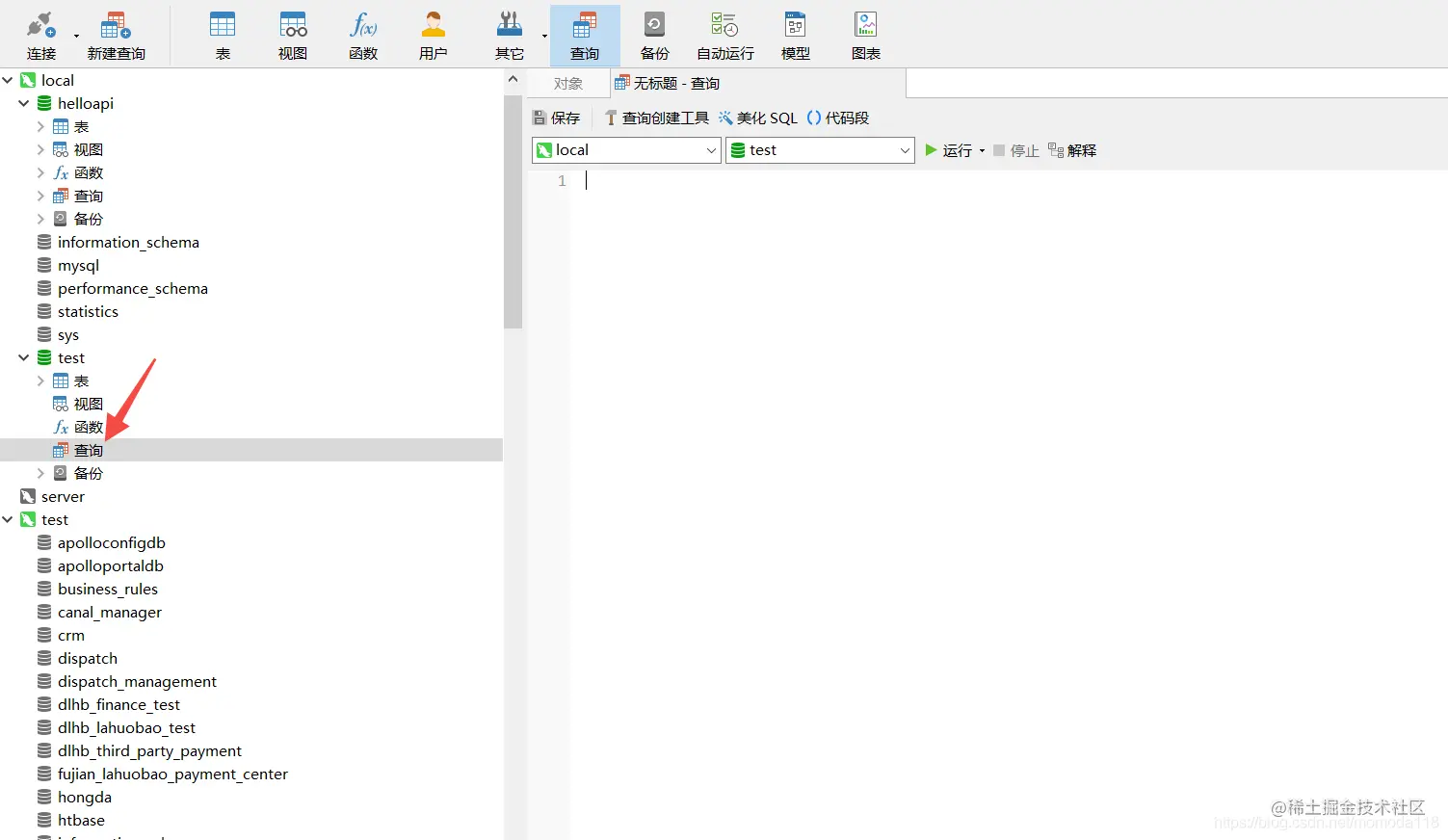Select the mysql database
The height and width of the screenshot is (840, 1448).
tap(67, 265)
